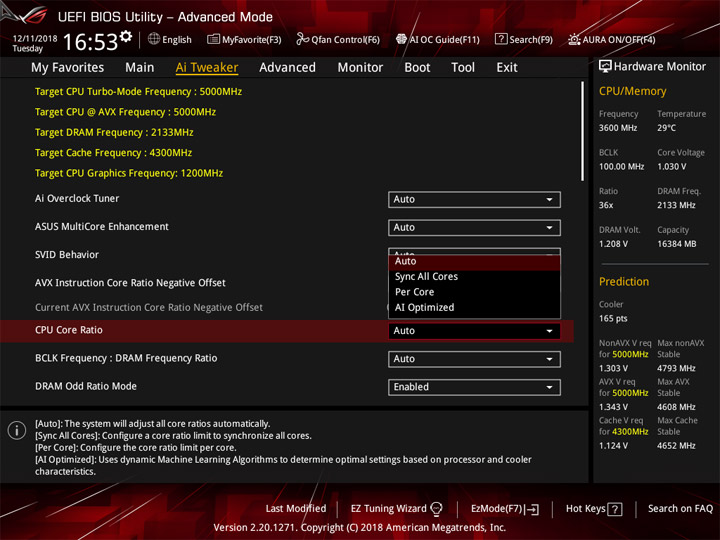
Task: Click the English language button
Action: (x=176, y=39)
